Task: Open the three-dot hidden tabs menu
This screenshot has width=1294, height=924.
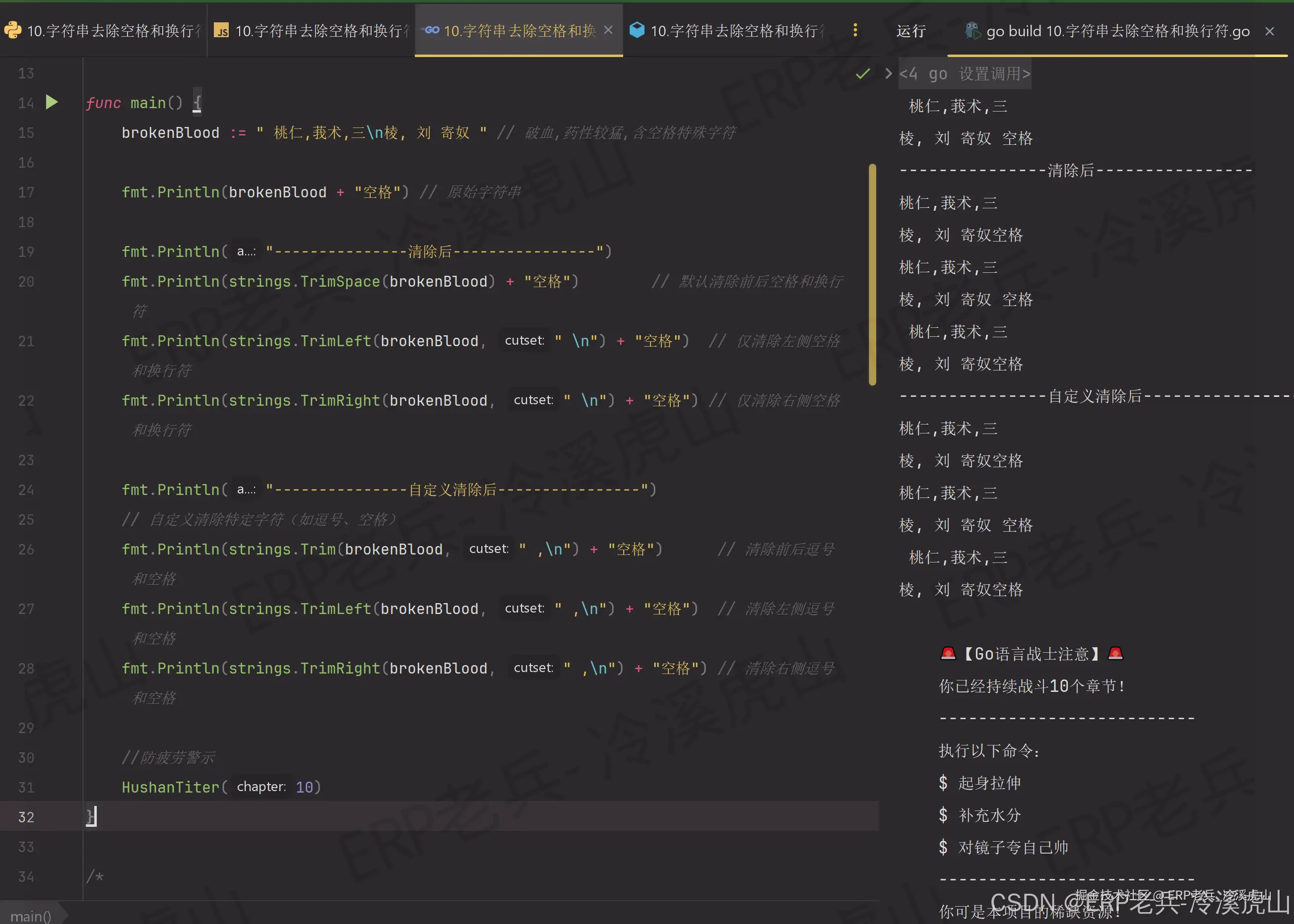Action: tap(855, 30)
